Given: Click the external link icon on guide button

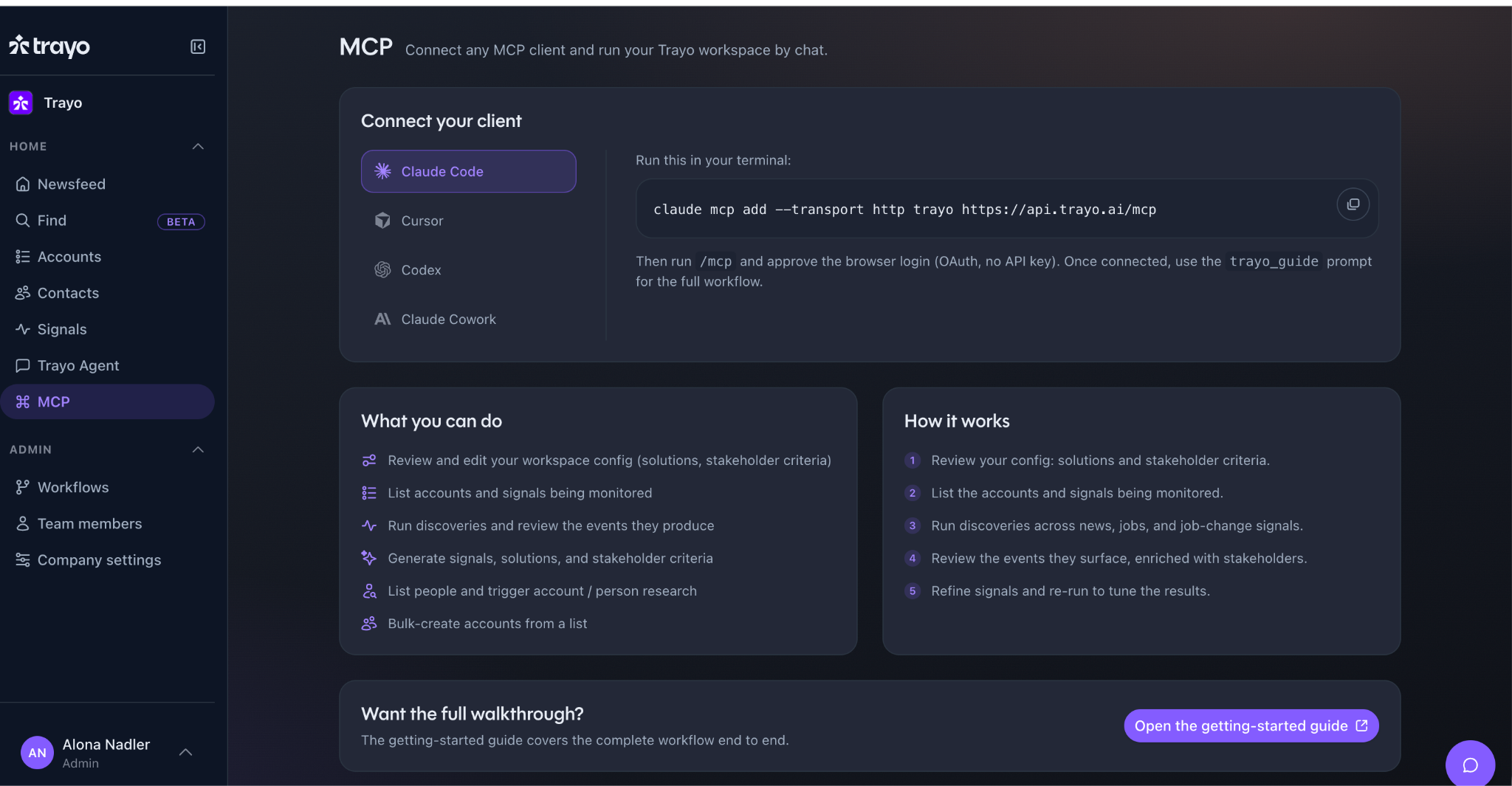Looking at the screenshot, I should click(1362, 725).
